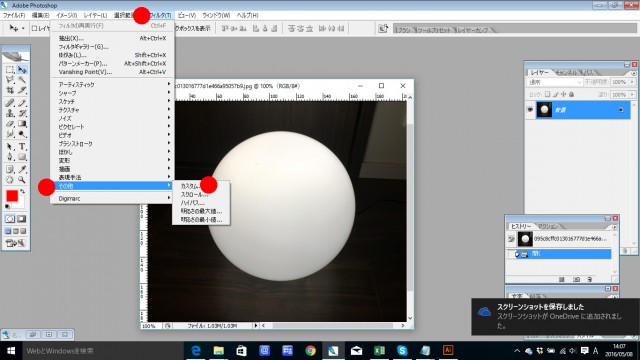The height and width of the screenshot is (360, 640).
Task: Choose 明るさの最小値 filter
Action: [201, 220]
